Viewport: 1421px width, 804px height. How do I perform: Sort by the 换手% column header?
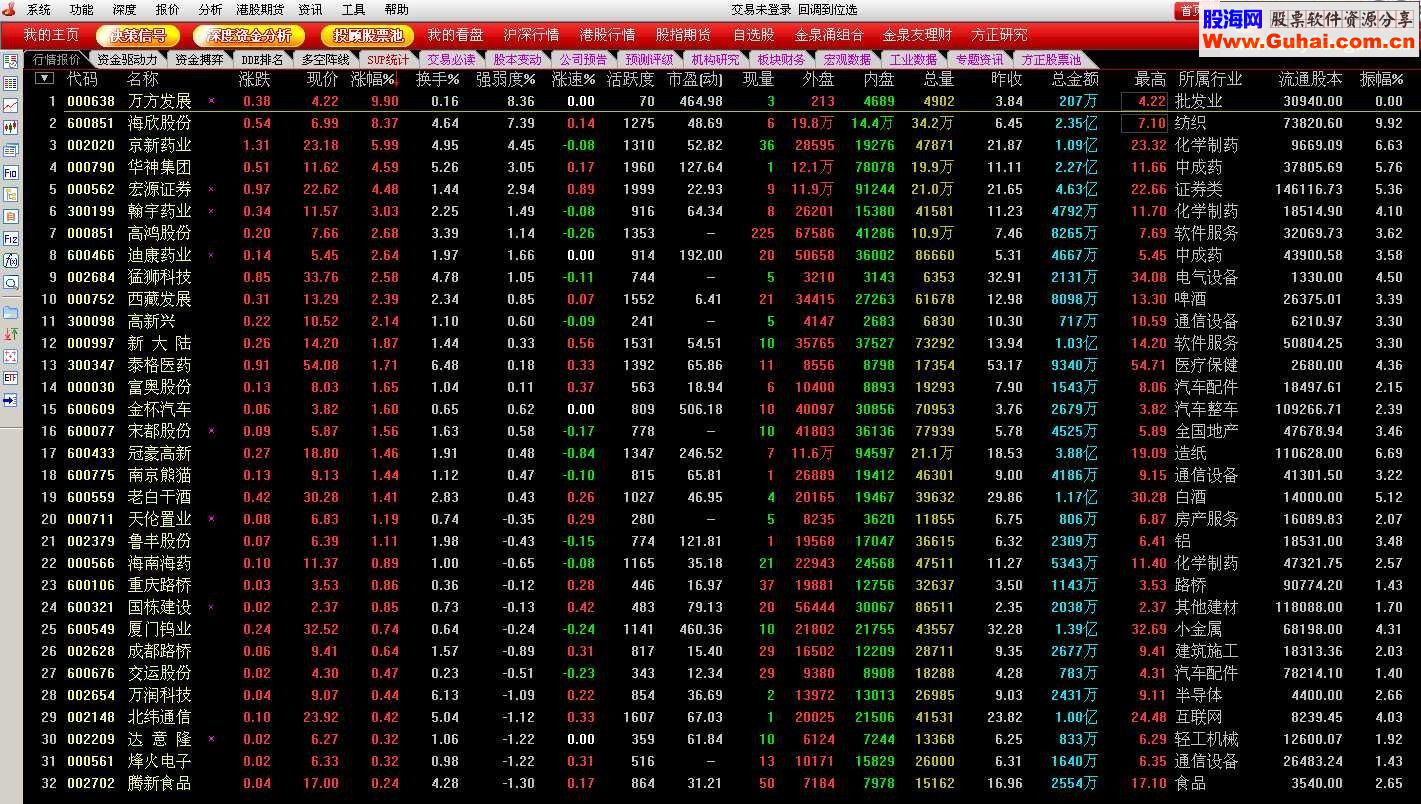click(x=437, y=78)
